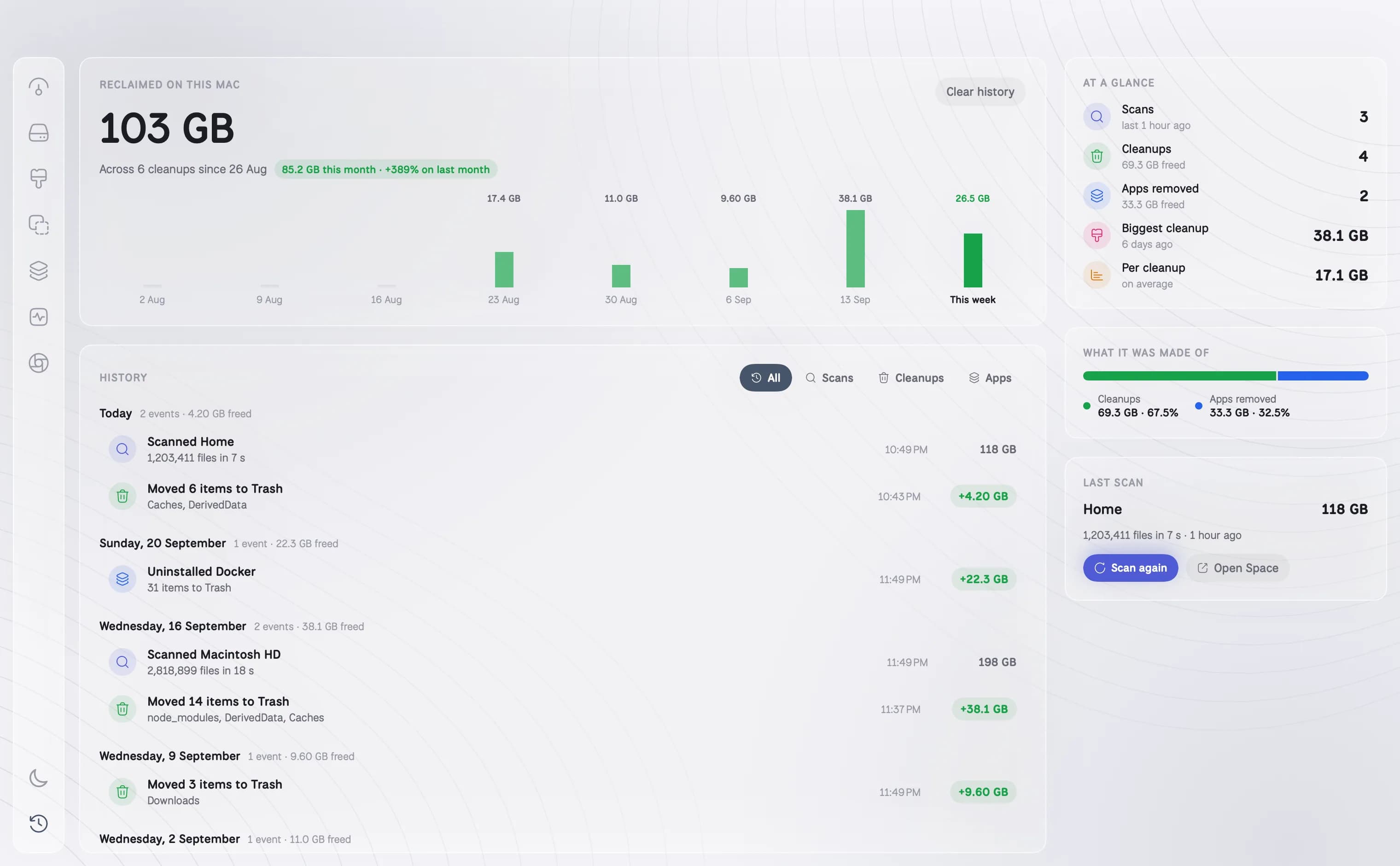1400x866 pixels.
Task: Show All history events tab
Action: point(765,378)
